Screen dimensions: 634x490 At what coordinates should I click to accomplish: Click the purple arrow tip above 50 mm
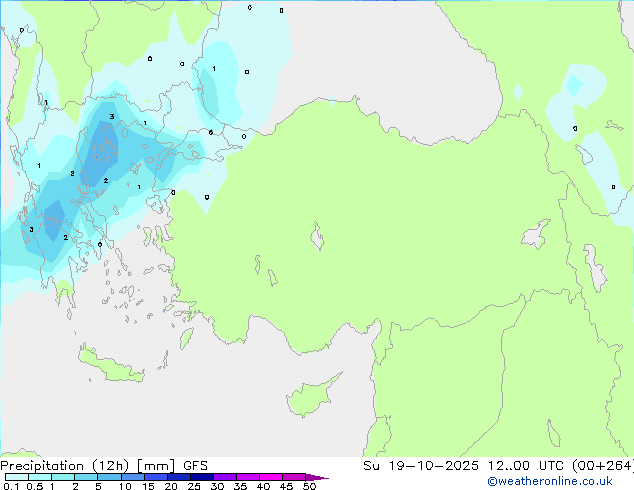coord(317,477)
